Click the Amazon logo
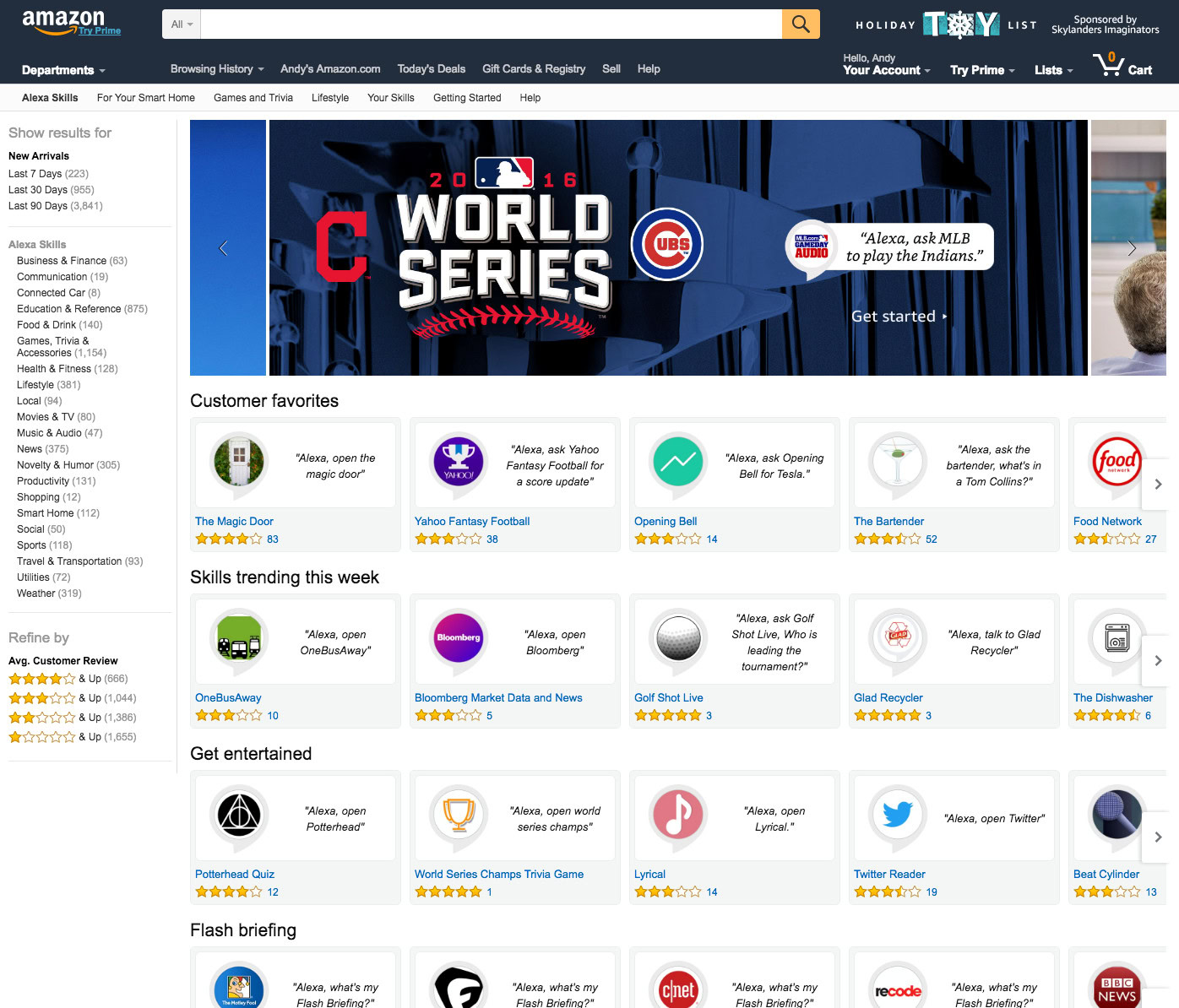 click(x=63, y=21)
